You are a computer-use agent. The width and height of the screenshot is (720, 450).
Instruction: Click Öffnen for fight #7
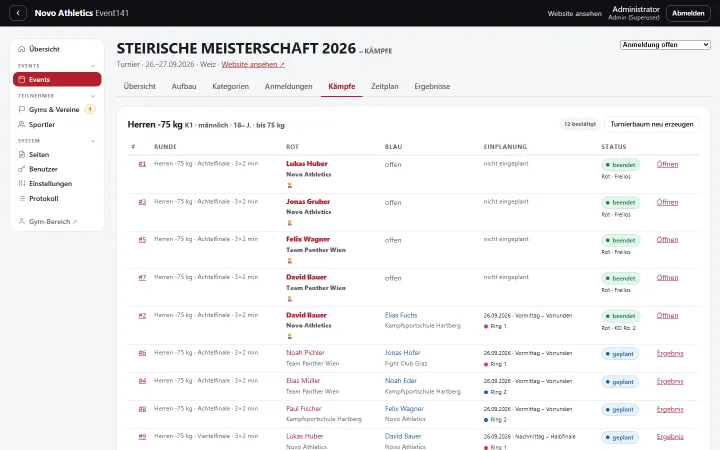click(x=667, y=278)
